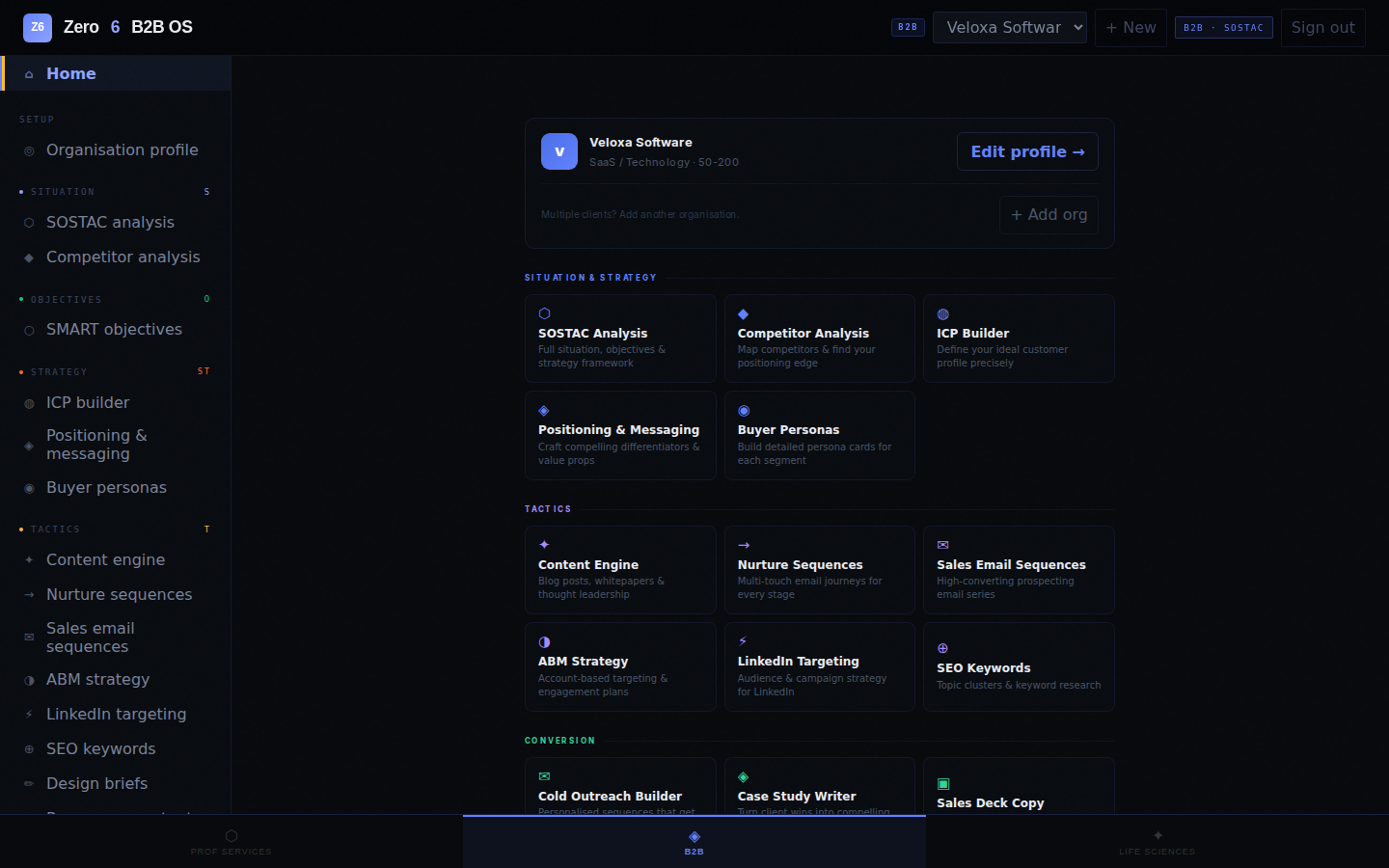
Task: Click the B2B · SOSTAC badge
Action: coord(1224,27)
